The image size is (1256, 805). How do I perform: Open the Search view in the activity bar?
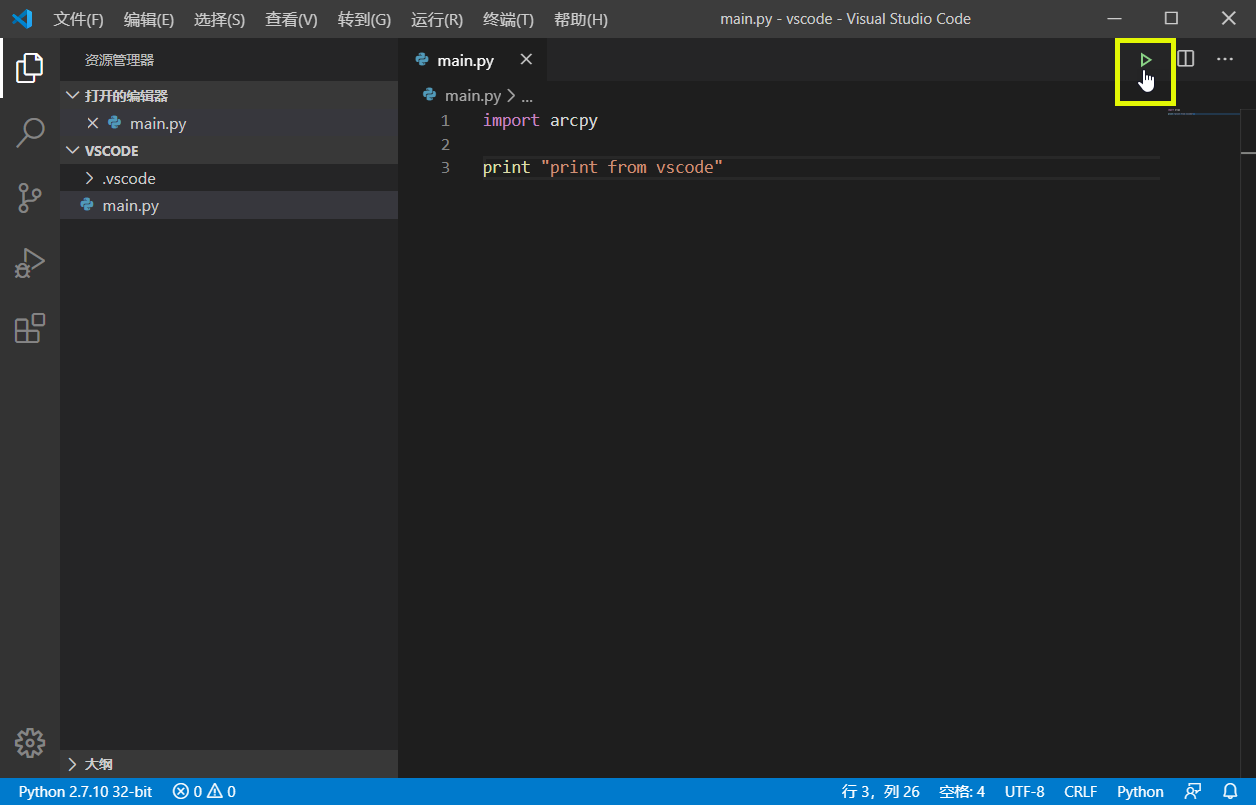(30, 132)
